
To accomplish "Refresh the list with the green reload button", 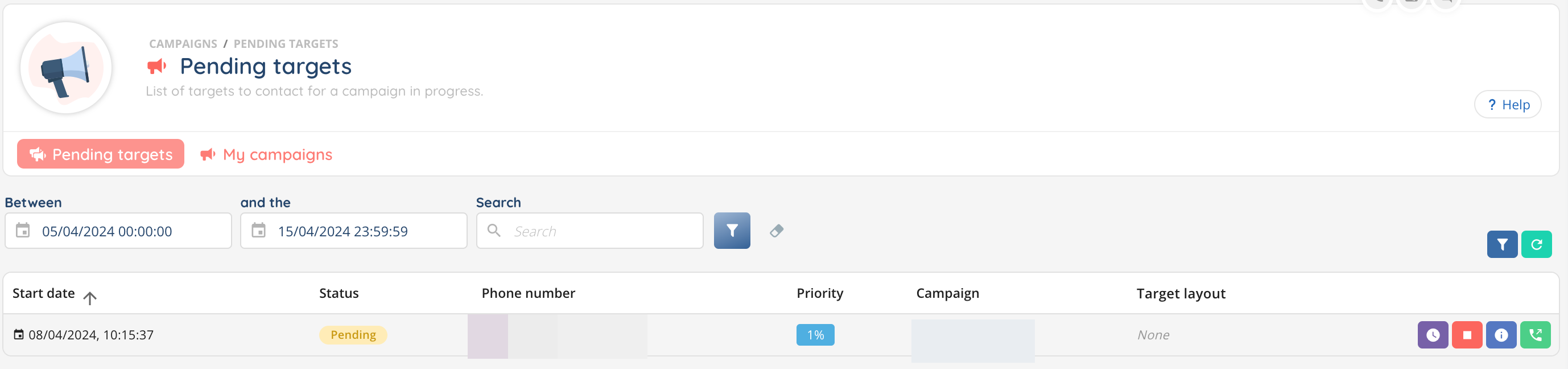I will pyautogui.click(x=1536, y=244).
